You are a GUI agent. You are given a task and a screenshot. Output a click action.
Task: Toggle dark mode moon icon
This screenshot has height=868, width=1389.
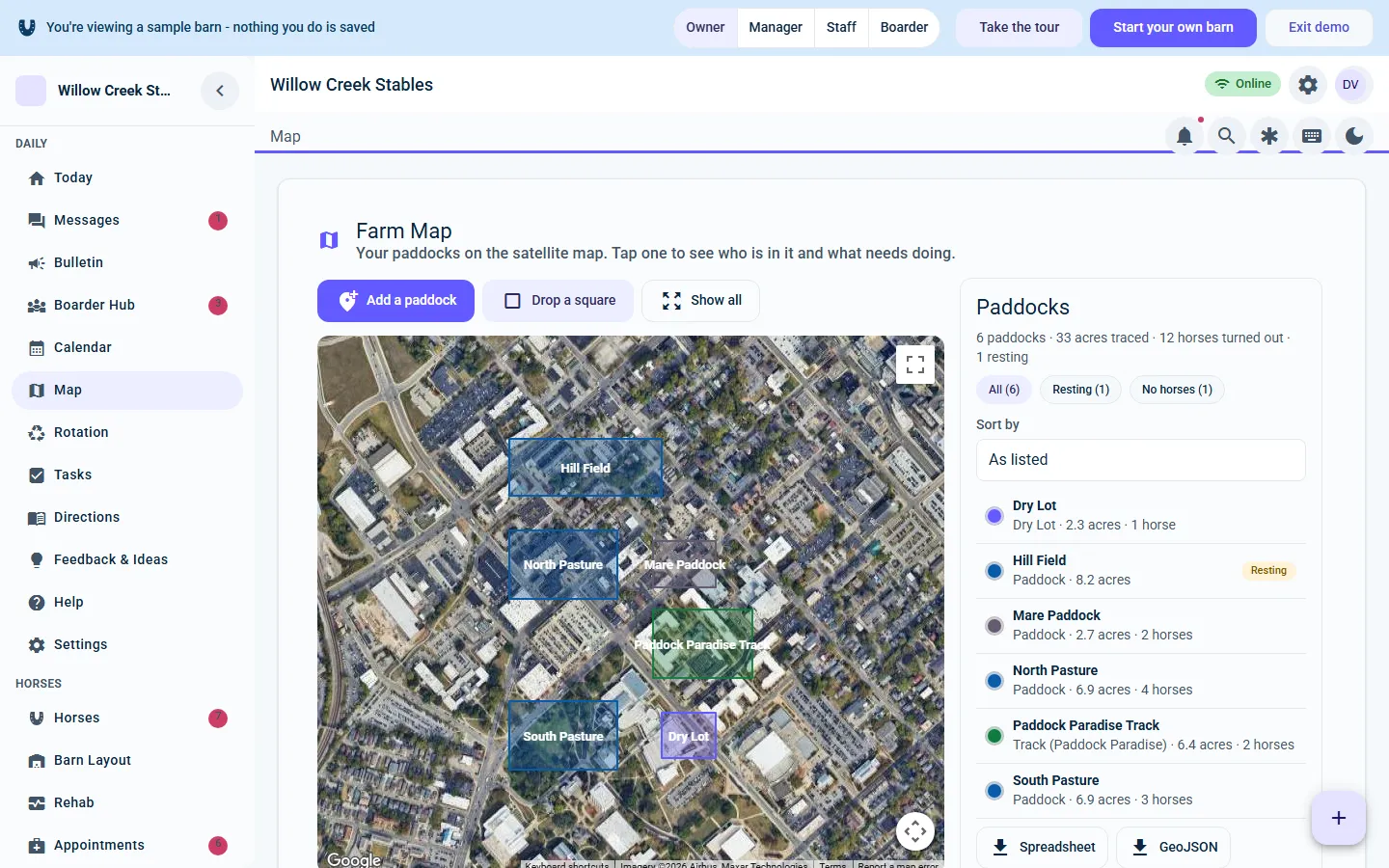1354,136
